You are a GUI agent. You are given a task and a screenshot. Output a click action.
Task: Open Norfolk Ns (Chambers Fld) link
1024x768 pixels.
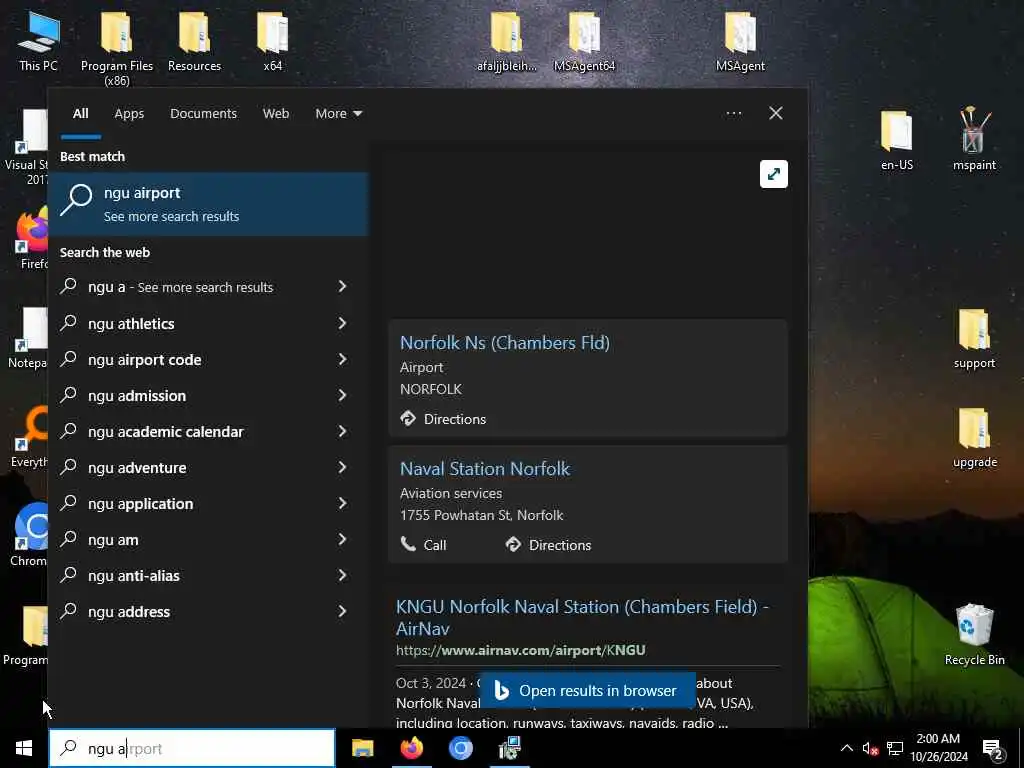click(x=505, y=343)
